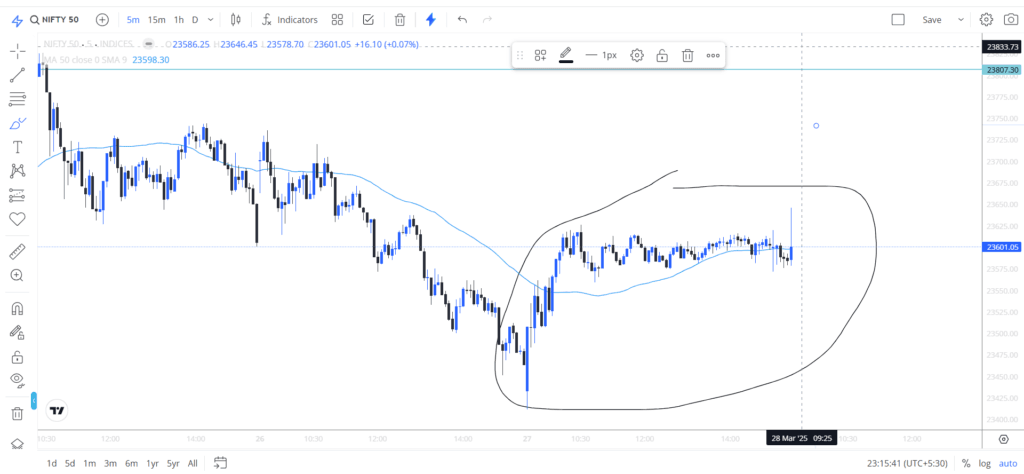Select the 1d date range
1024x474 pixels.
pos(52,464)
